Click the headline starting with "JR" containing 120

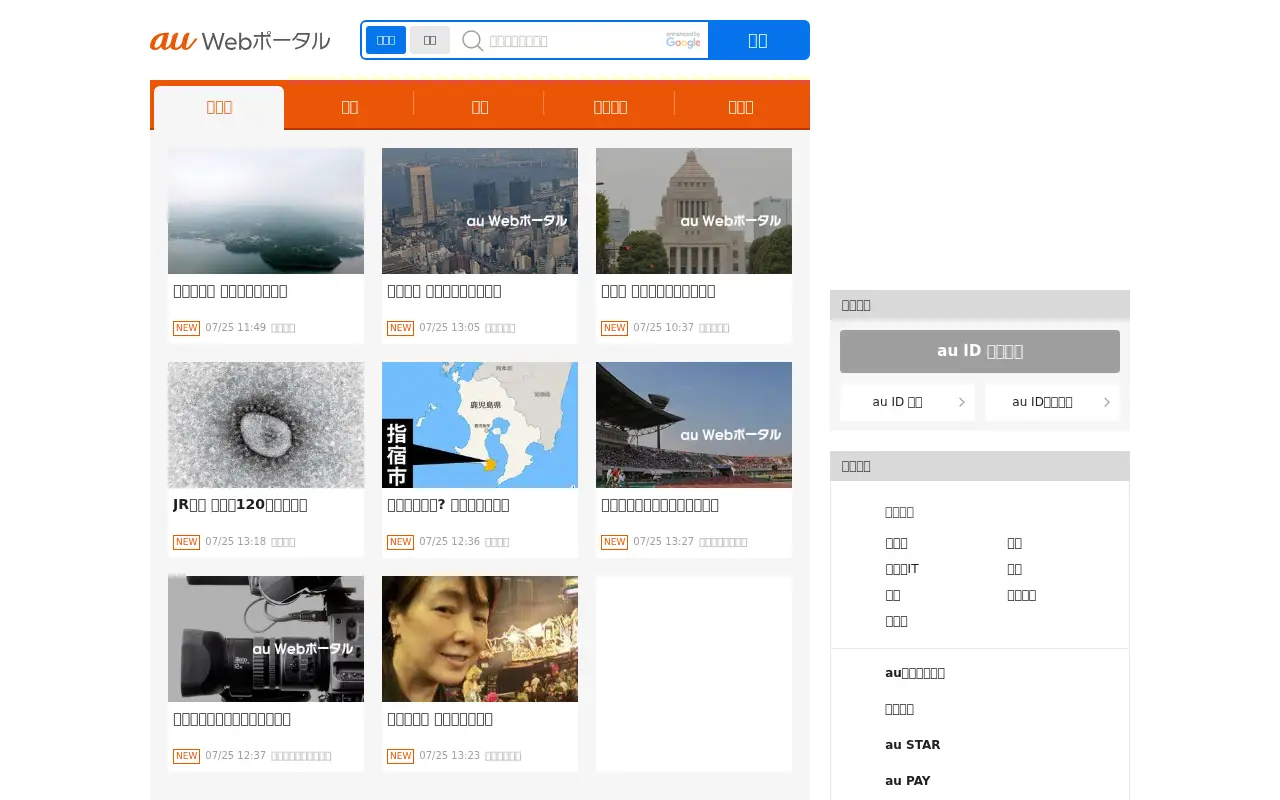point(240,505)
